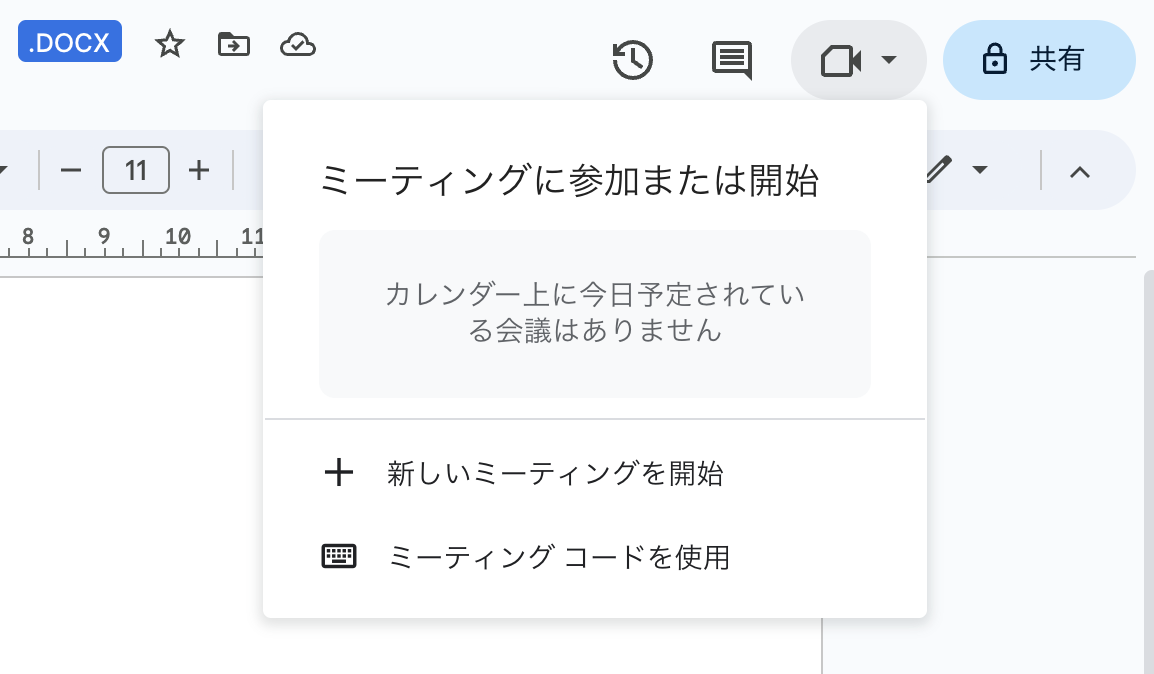This screenshot has width=1154, height=674.
Task: Click the vertical scrollbar on the right
Action: 1148,450
